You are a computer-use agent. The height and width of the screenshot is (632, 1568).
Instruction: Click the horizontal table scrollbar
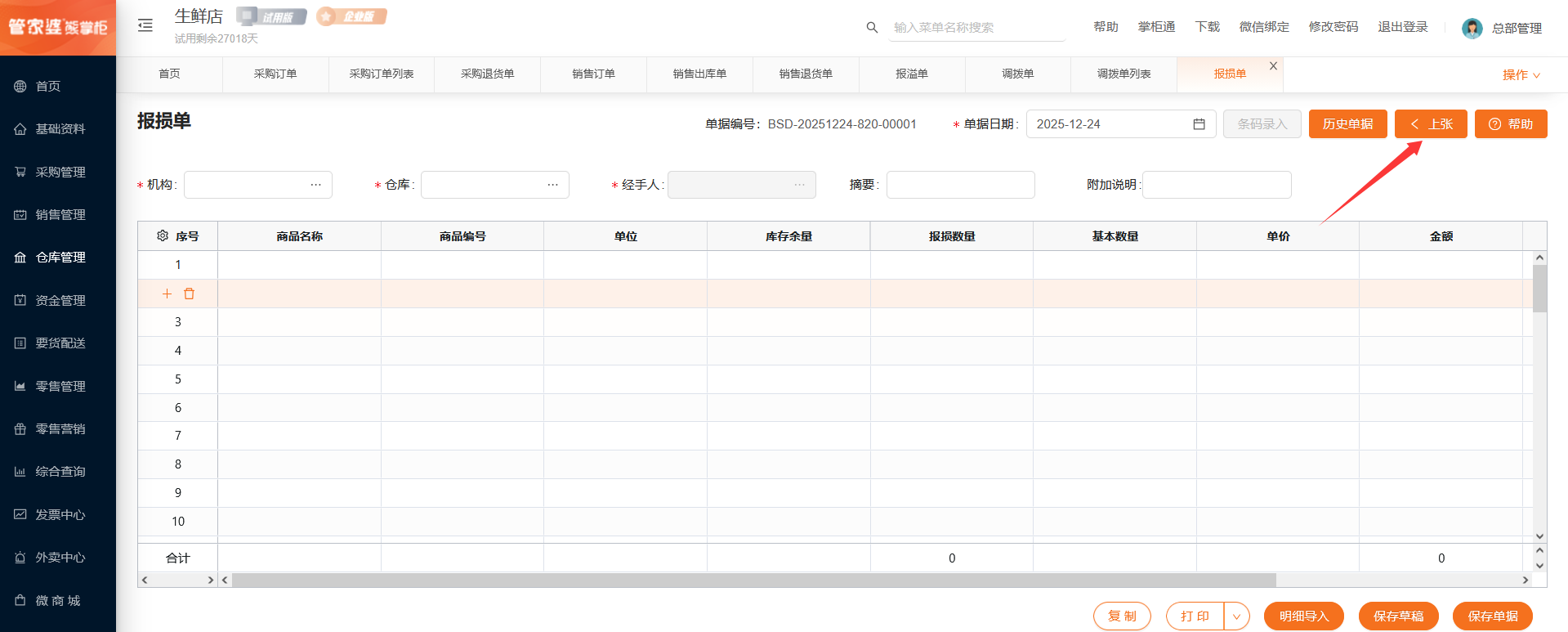(x=753, y=580)
